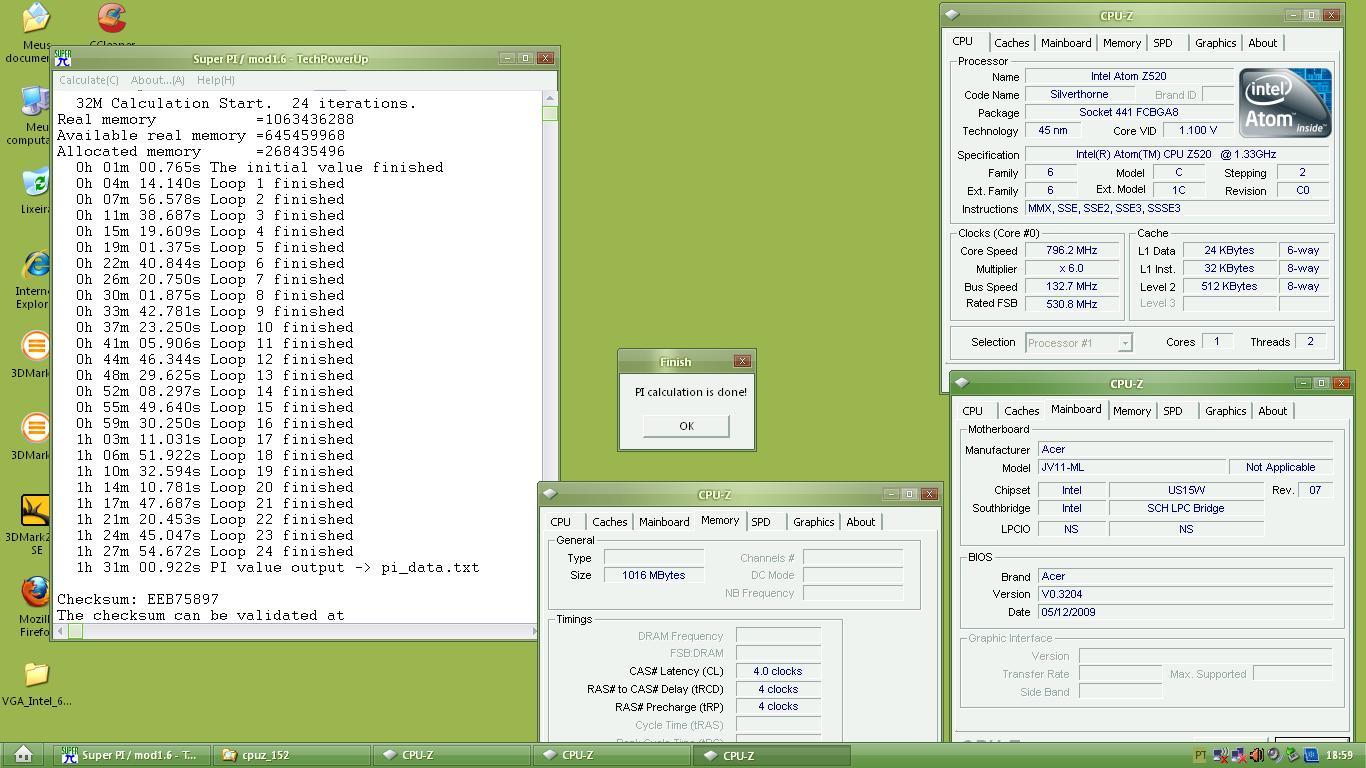Select the CPU tab in the Mainboard CPU-Z window
The width and height of the screenshot is (1366, 768).
[x=972, y=411]
